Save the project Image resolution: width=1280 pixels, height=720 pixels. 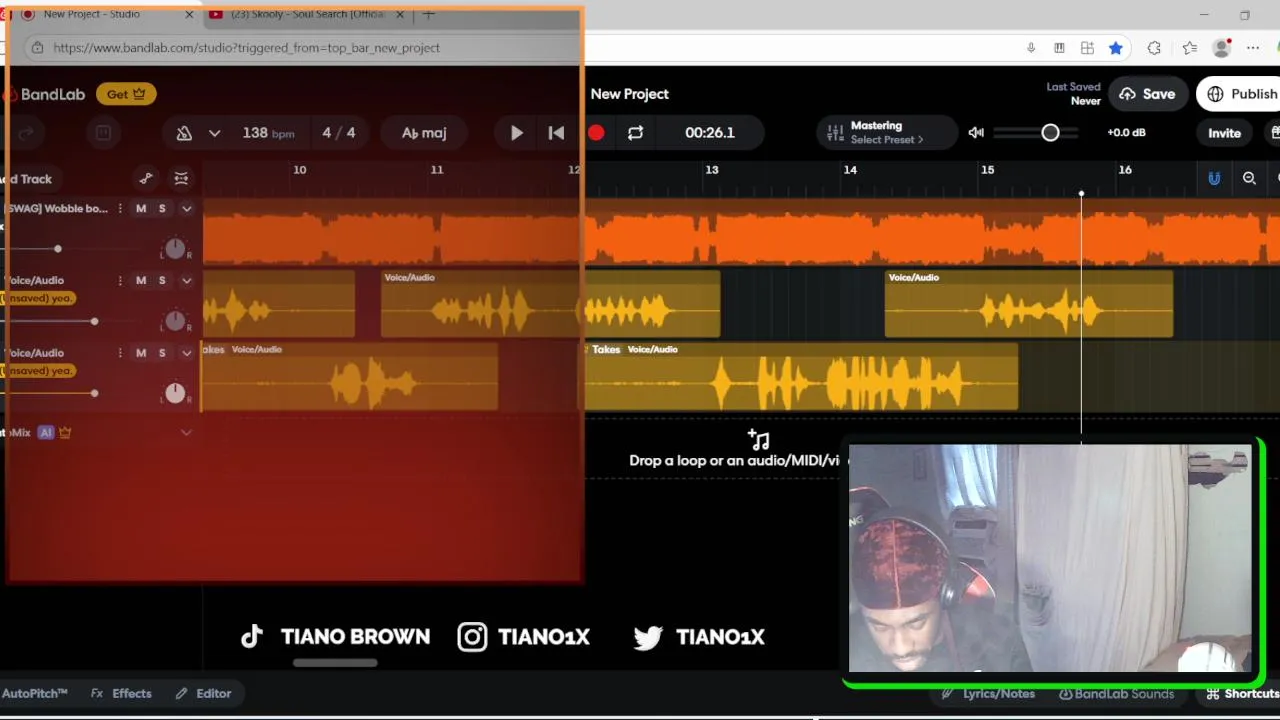pyautogui.click(x=1147, y=94)
